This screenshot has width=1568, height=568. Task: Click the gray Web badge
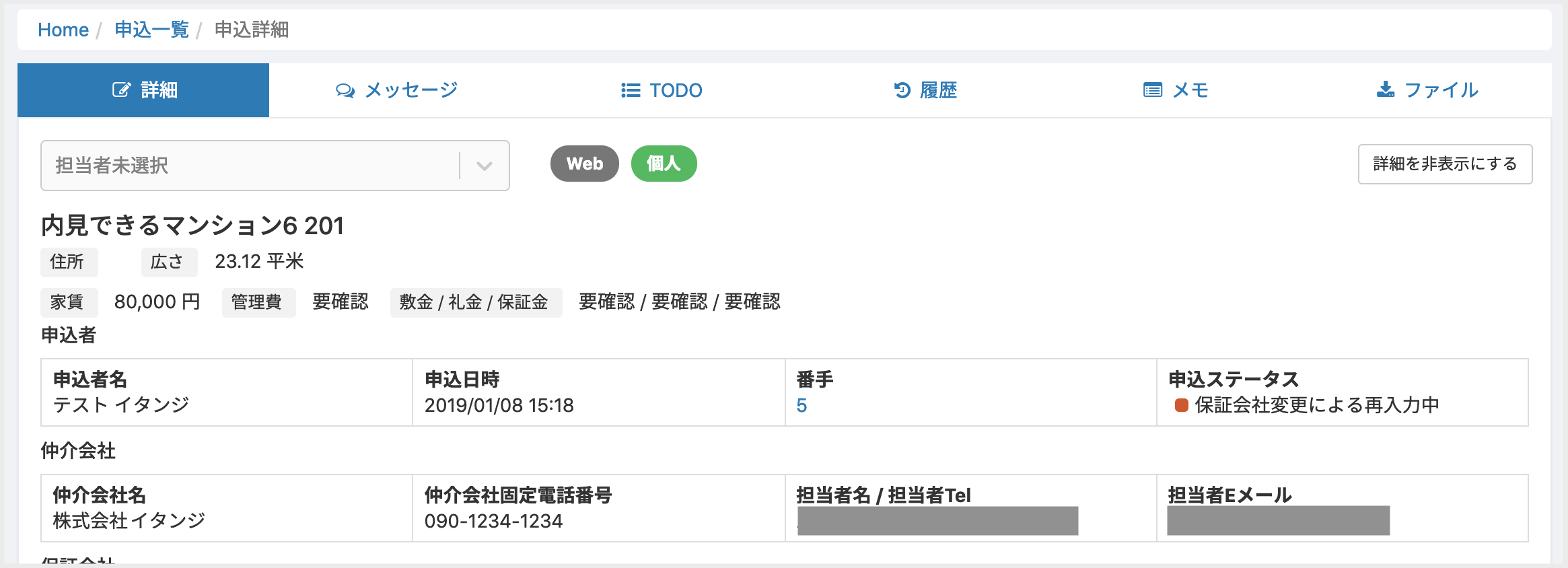point(585,164)
